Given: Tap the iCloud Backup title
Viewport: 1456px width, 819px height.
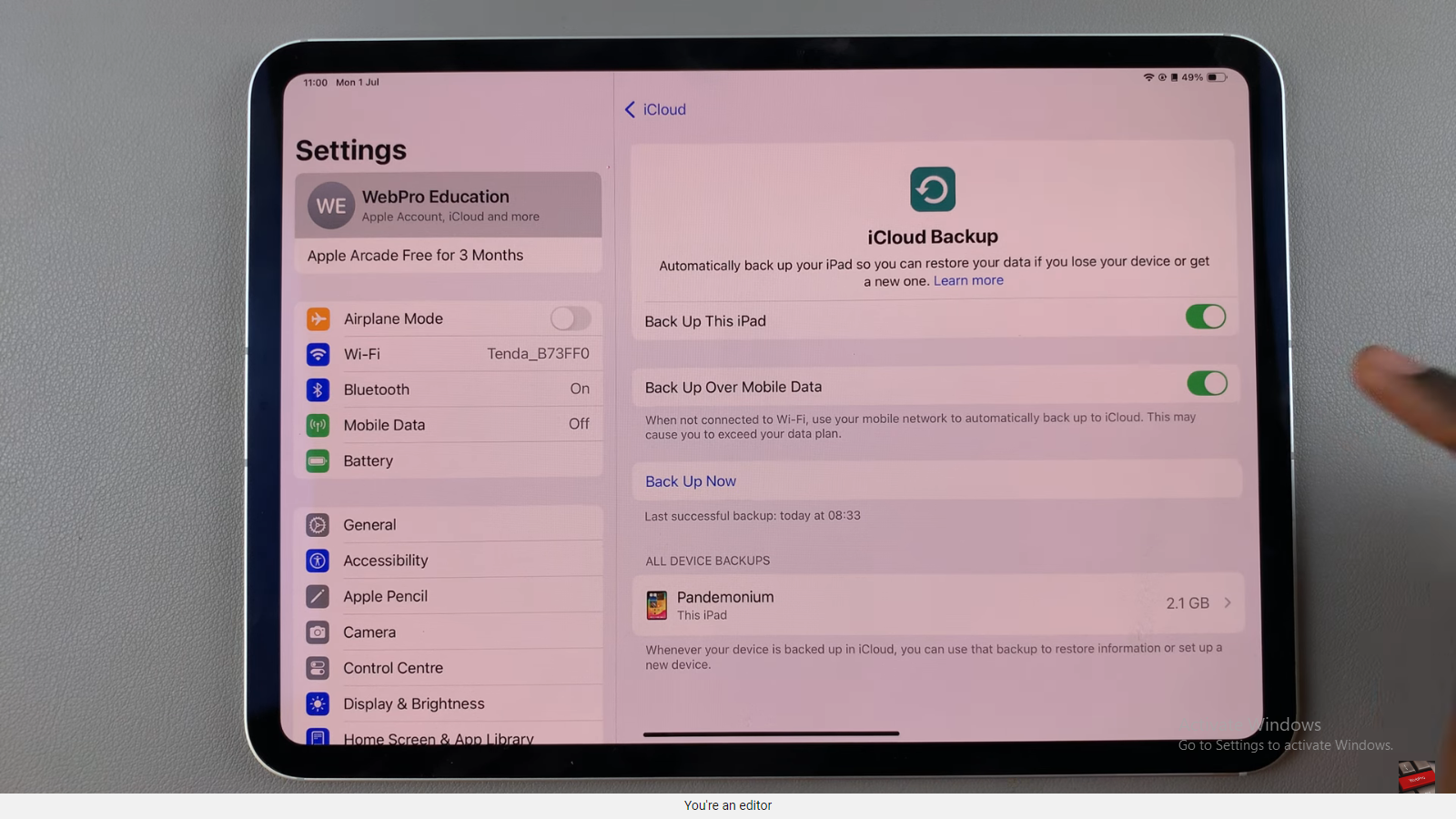Looking at the screenshot, I should 933,237.
